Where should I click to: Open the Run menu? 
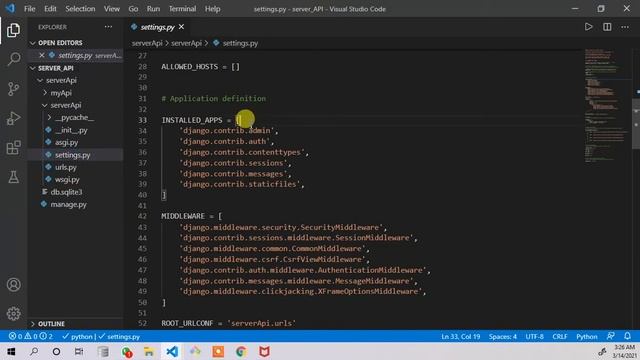[x=153, y=9]
